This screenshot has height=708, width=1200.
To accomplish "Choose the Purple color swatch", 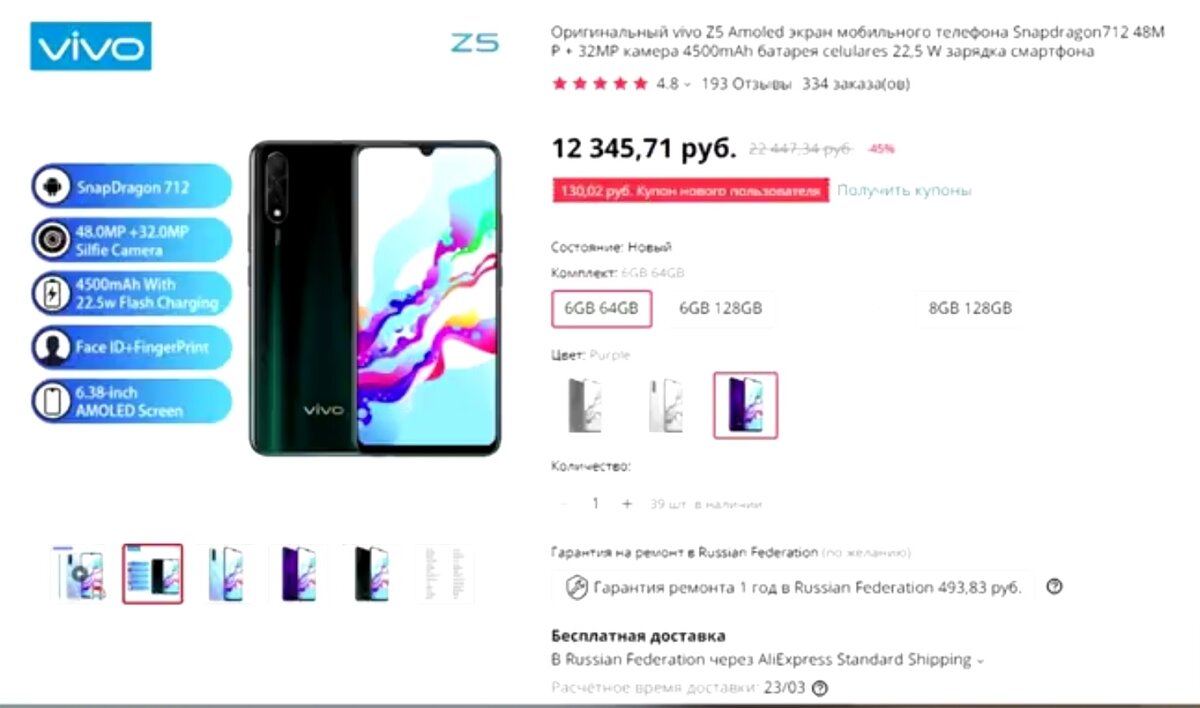I will click(x=745, y=405).
